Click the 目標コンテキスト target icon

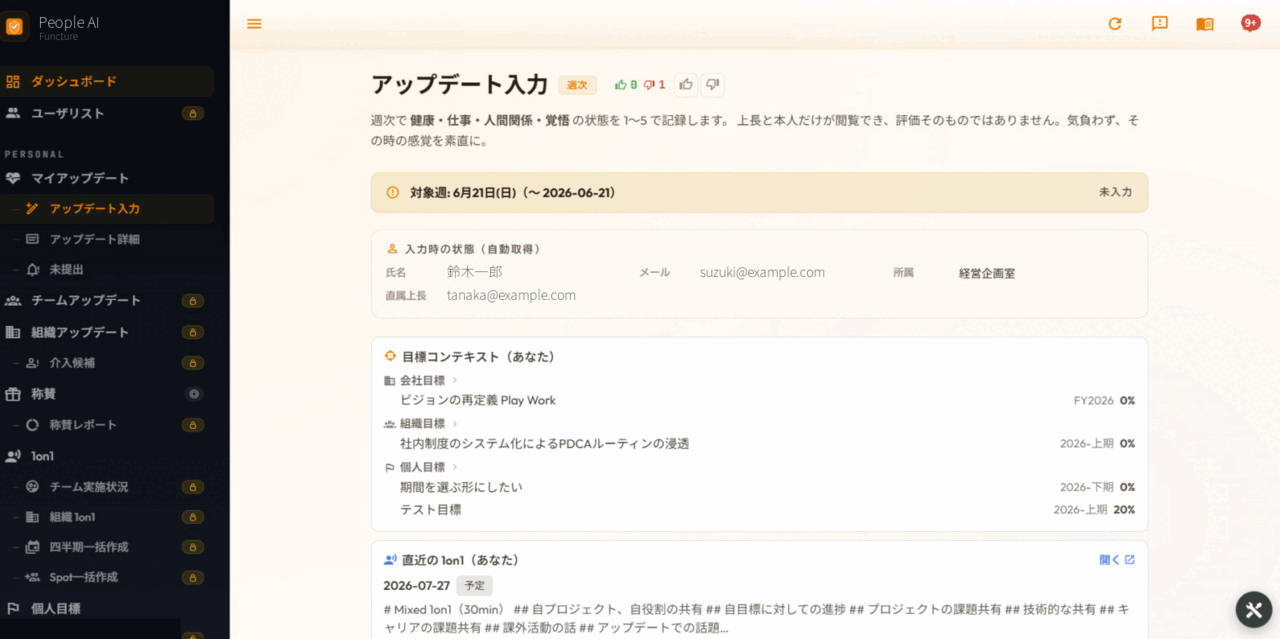tap(391, 356)
